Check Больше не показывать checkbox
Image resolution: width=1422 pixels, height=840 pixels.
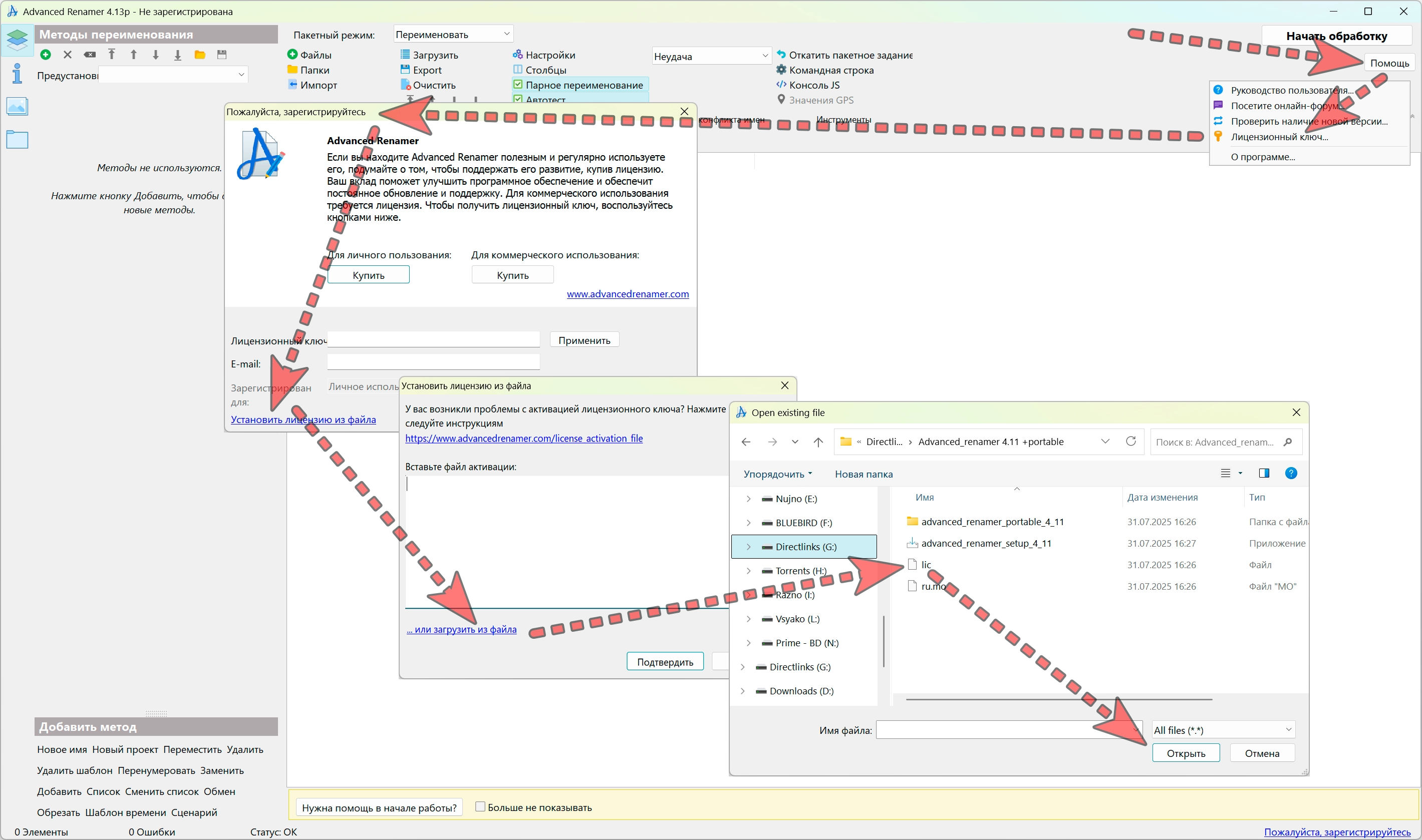480,806
